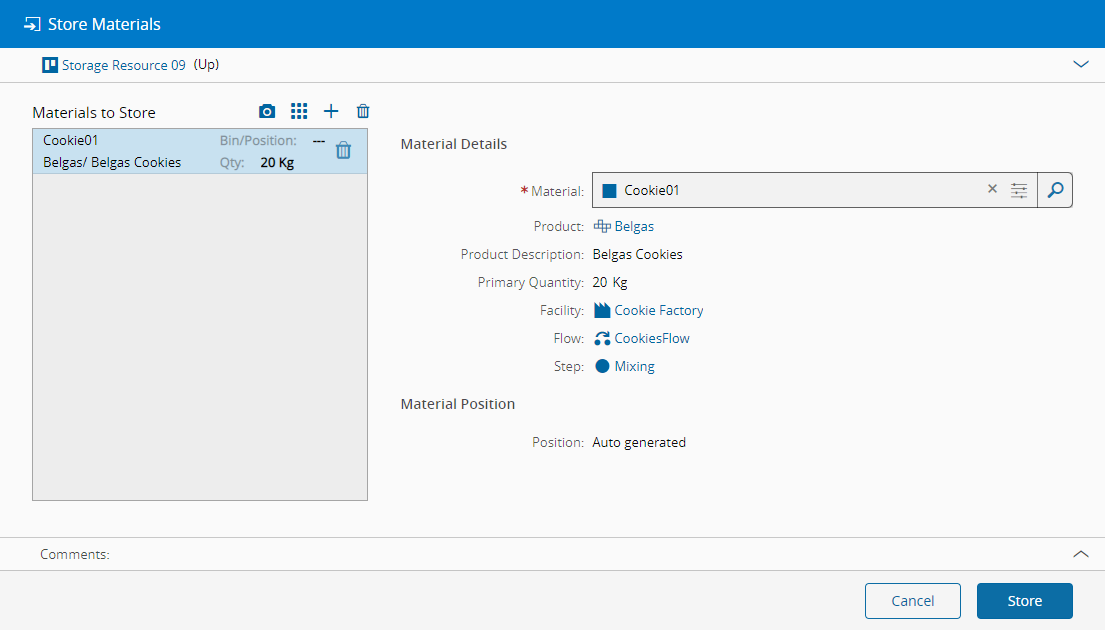The image size is (1105, 630).
Task: Open the CookiesFlow link
Action: click(x=652, y=338)
